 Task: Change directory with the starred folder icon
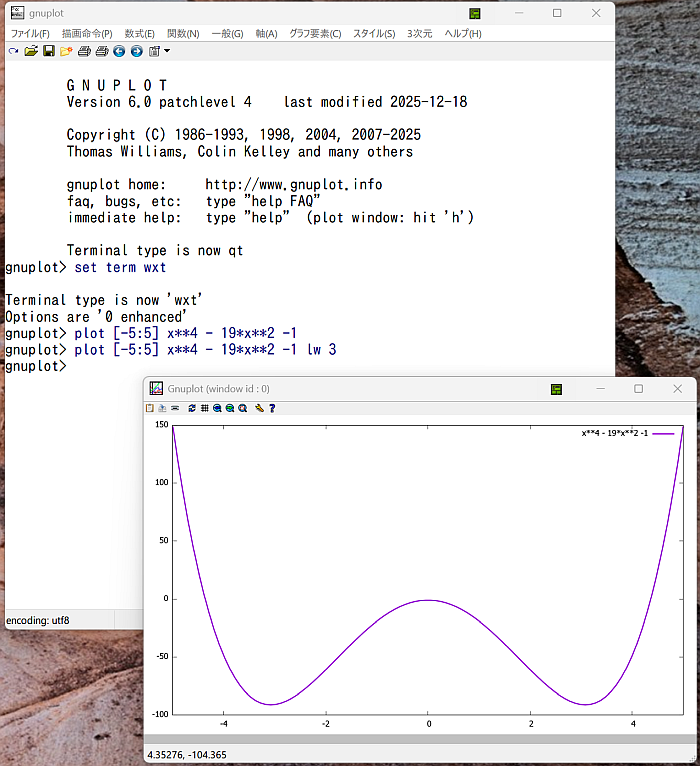pos(66,51)
